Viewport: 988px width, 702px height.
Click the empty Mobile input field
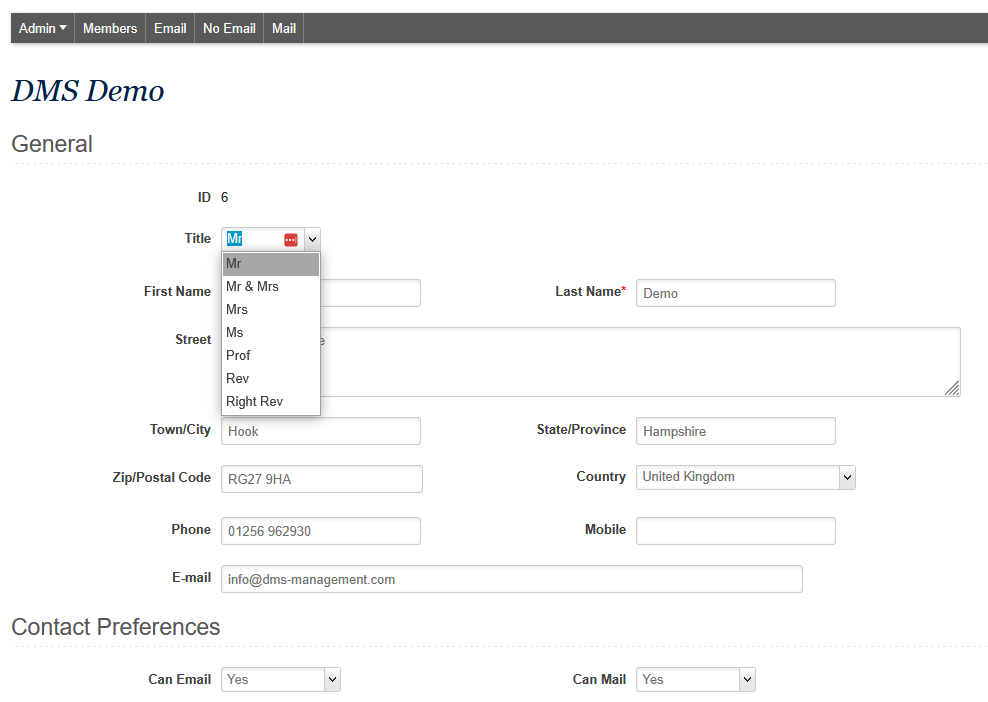tap(735, 531)
